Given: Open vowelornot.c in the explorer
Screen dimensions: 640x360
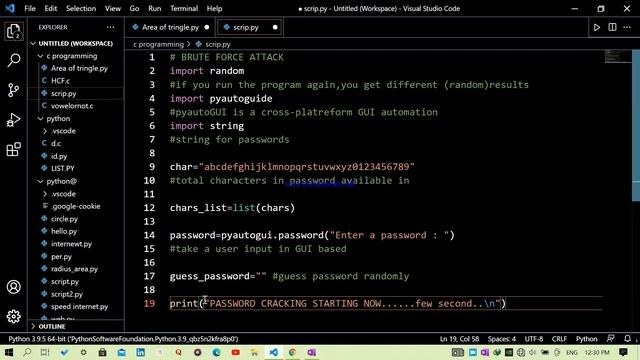Looking at the screenshot, I should (x=72, y=106).
